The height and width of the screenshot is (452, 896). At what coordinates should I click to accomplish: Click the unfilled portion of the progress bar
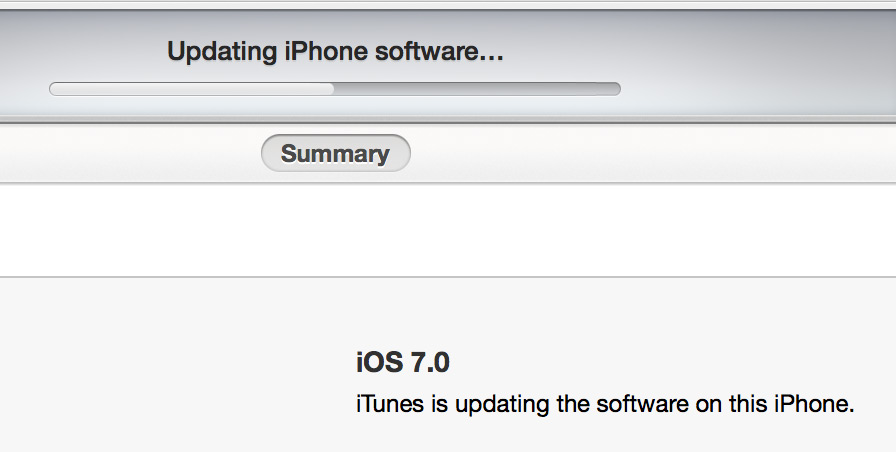pyautogui.click(x=480, y=89)
